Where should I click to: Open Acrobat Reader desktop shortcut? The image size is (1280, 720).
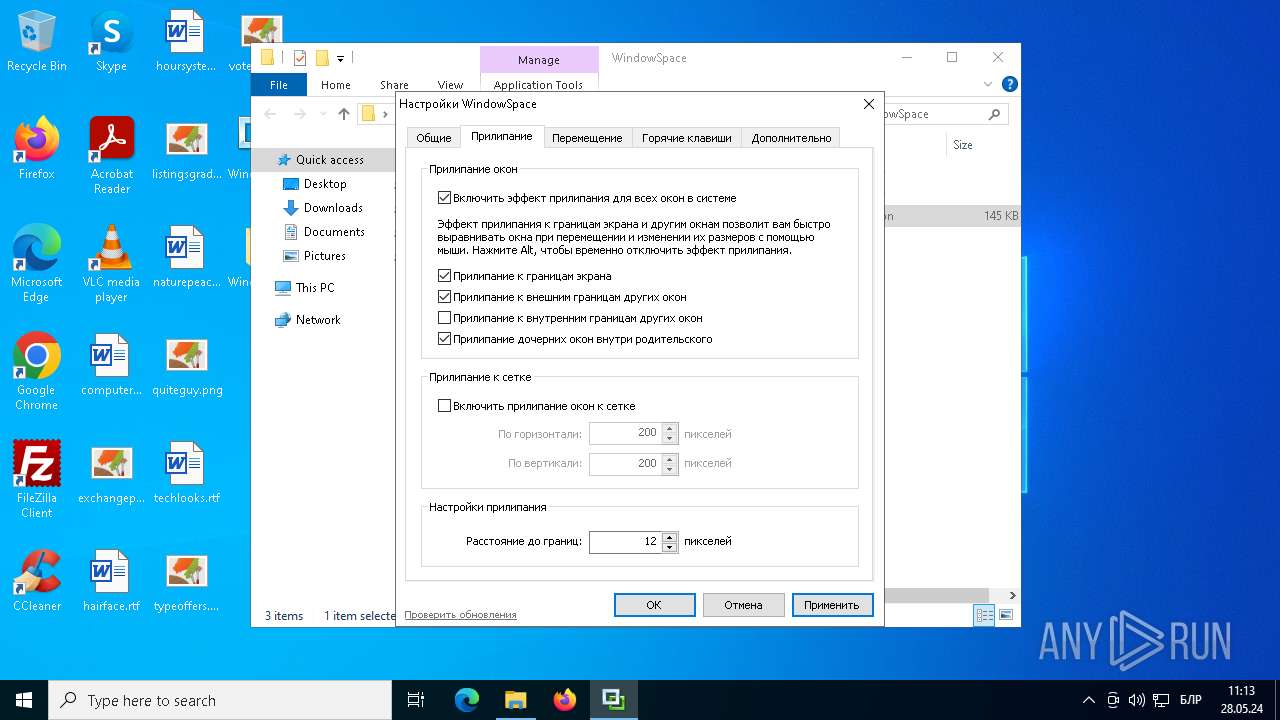tap(111, 157)
